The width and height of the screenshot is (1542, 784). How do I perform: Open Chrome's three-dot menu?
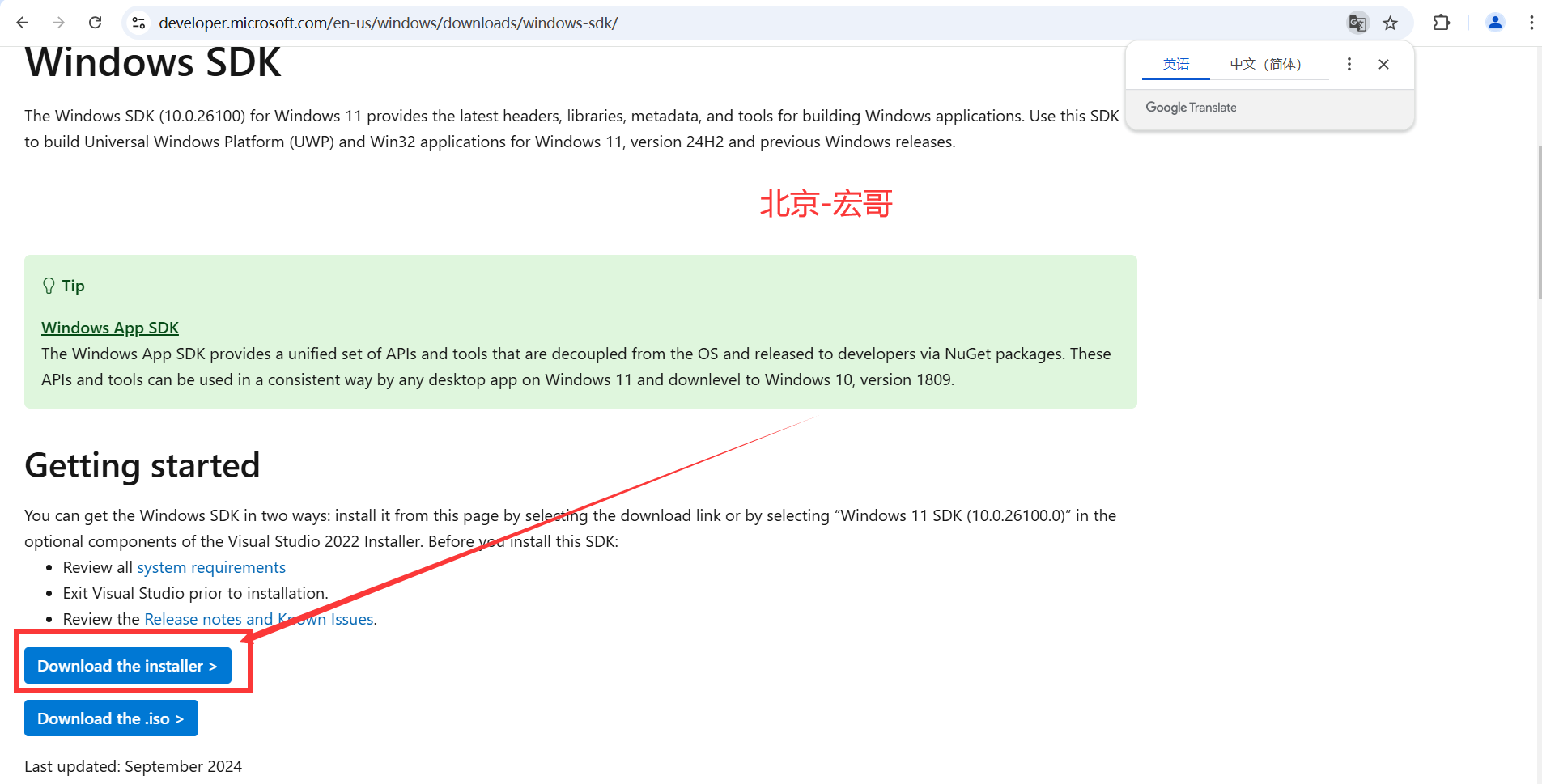point(1531,23)
